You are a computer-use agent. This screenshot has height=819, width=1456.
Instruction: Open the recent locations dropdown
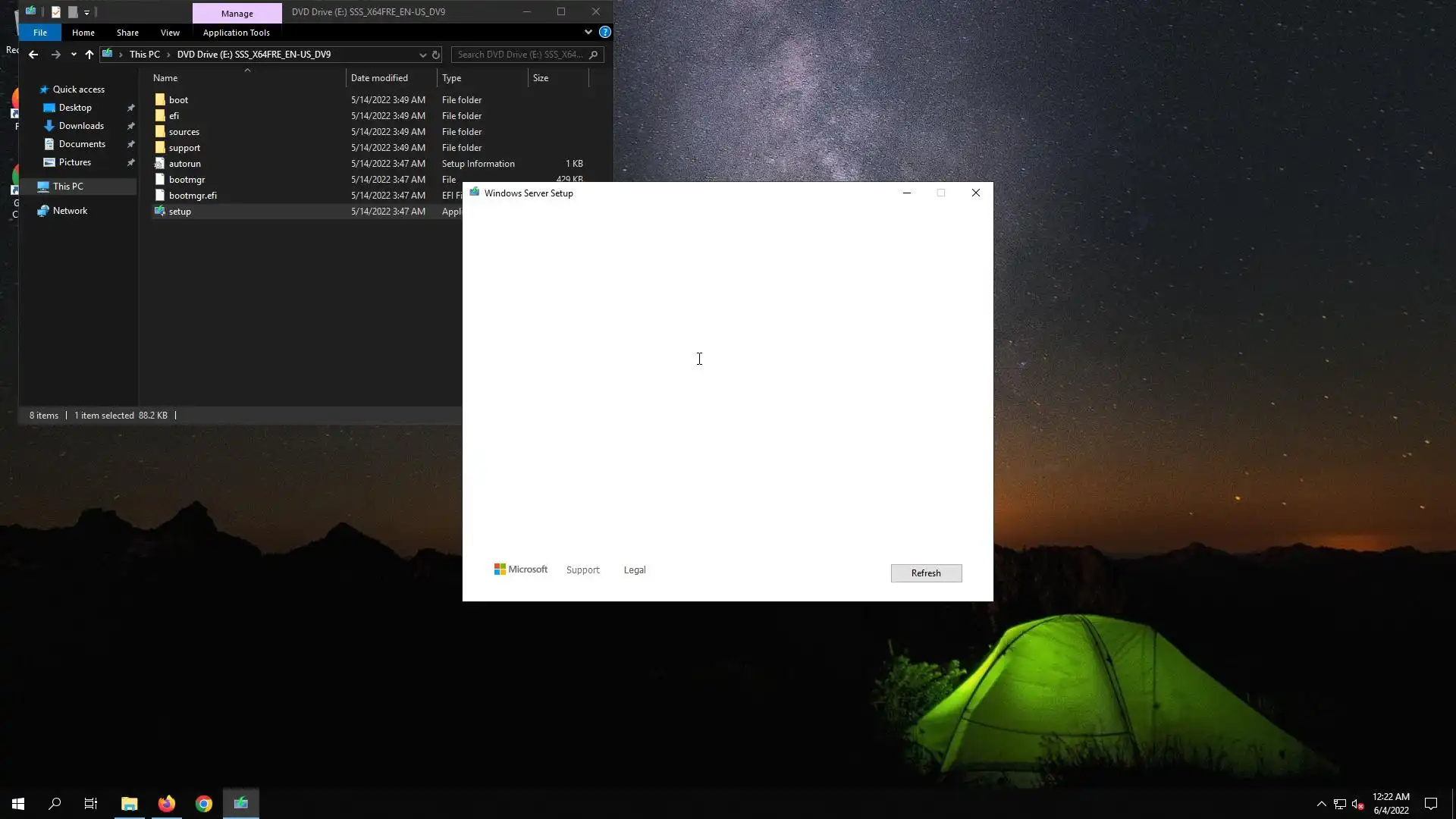(x=74, y=55)
